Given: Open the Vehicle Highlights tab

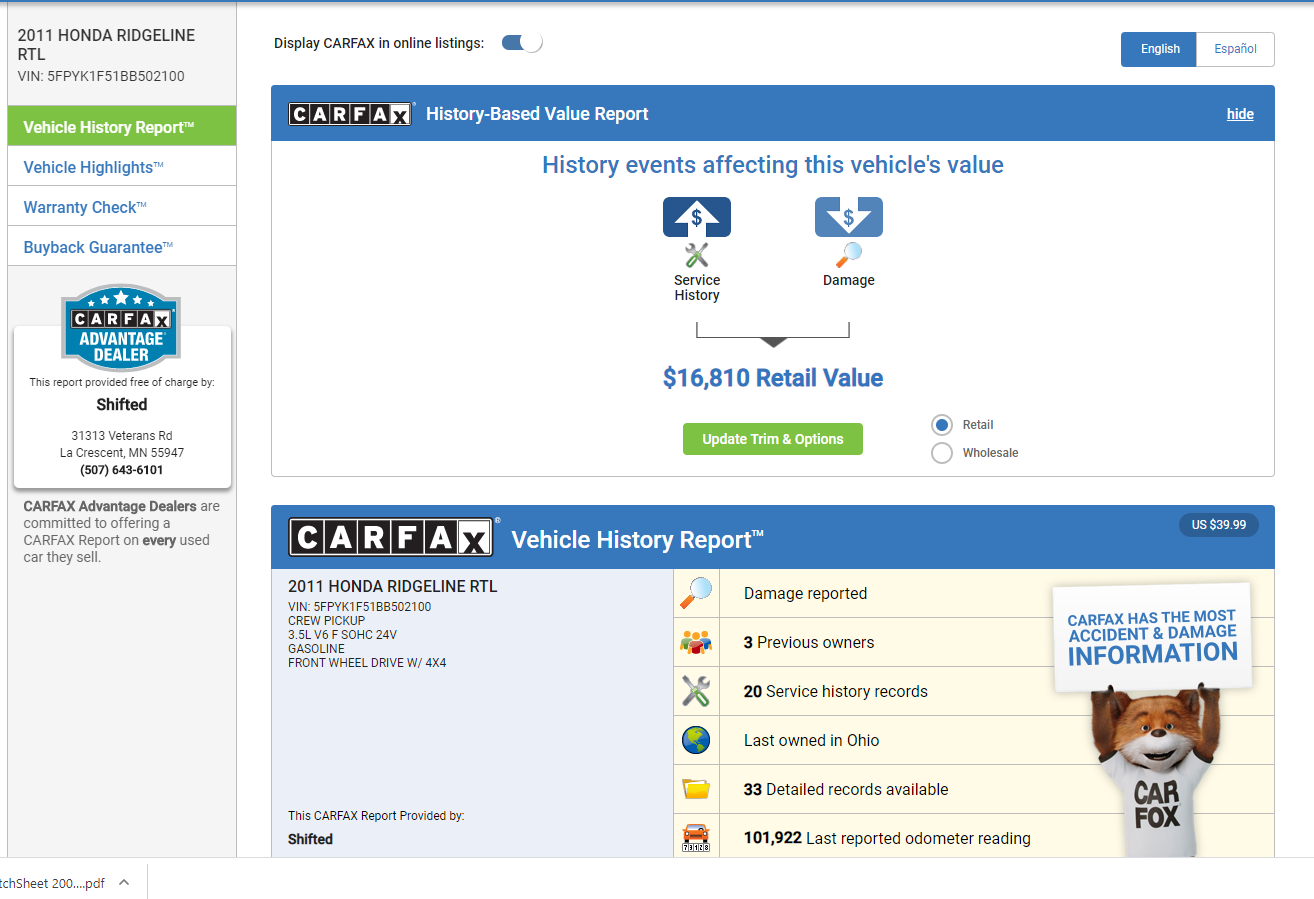Looking at the screenshot, I should point(122,167).
